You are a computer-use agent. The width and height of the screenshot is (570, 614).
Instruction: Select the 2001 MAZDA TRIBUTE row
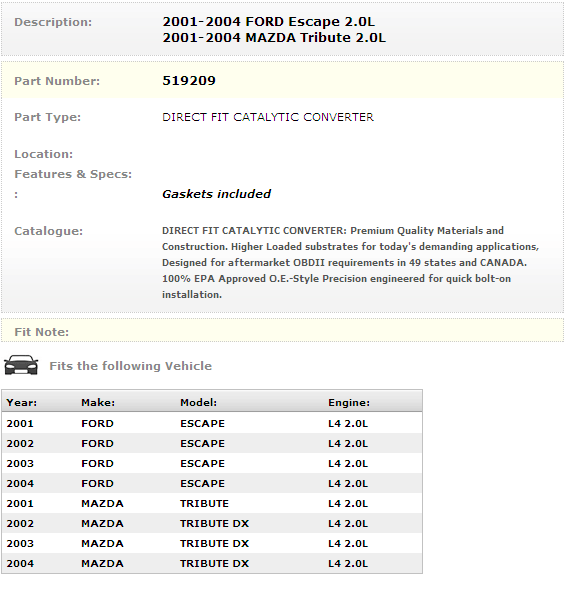(212, 503)
